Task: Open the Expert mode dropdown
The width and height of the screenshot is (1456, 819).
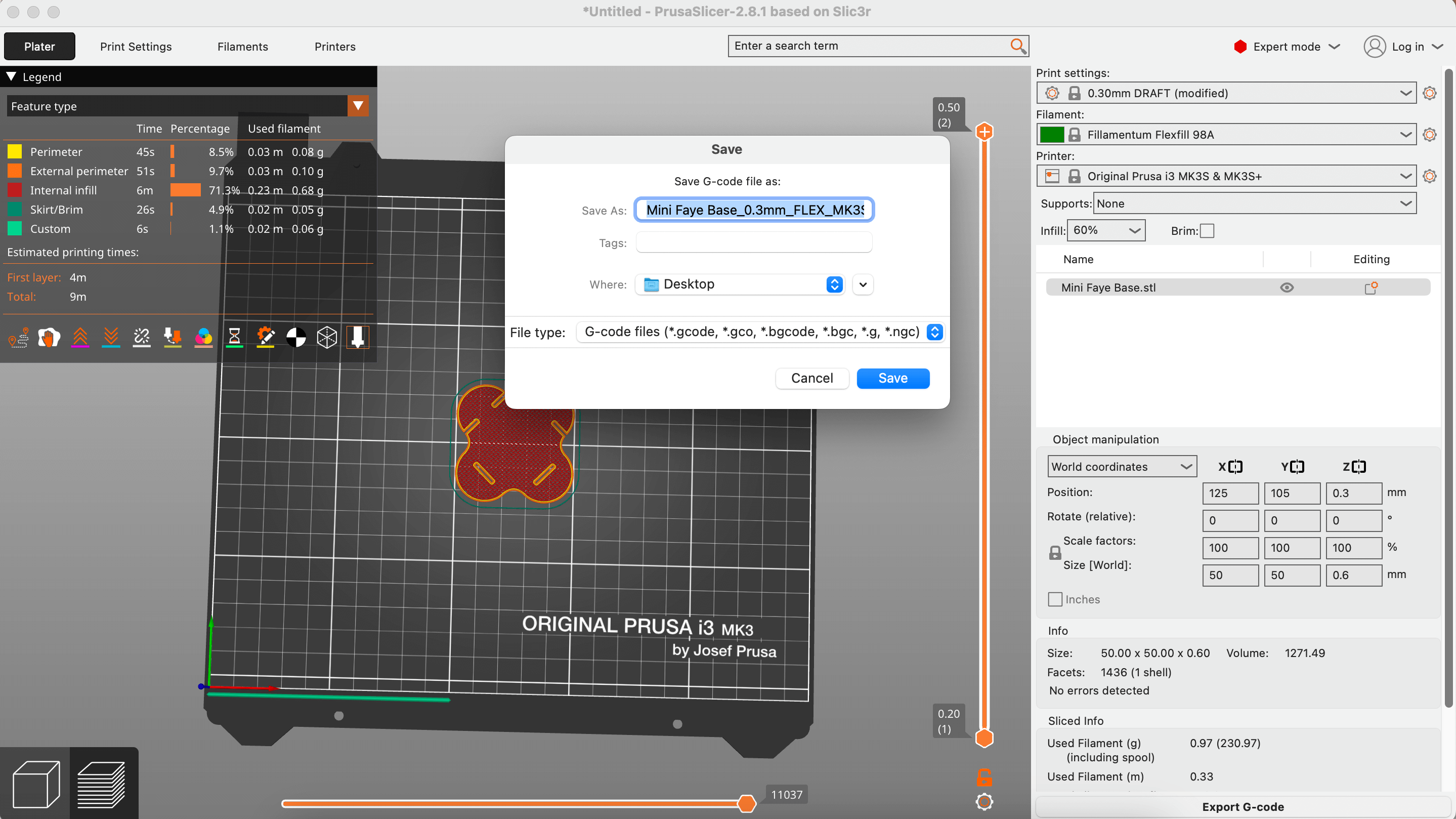Action: (1287, 47)
